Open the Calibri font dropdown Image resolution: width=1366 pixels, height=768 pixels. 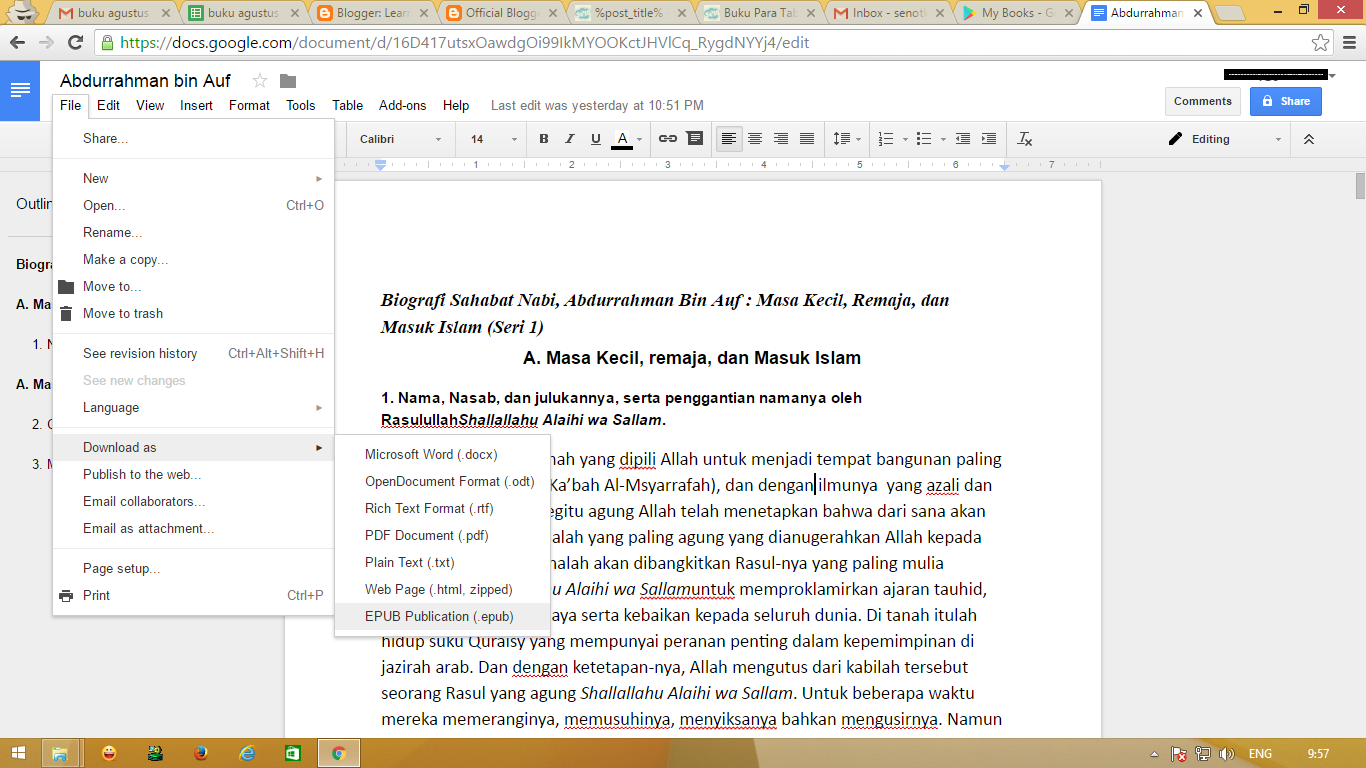coord(400,139)
